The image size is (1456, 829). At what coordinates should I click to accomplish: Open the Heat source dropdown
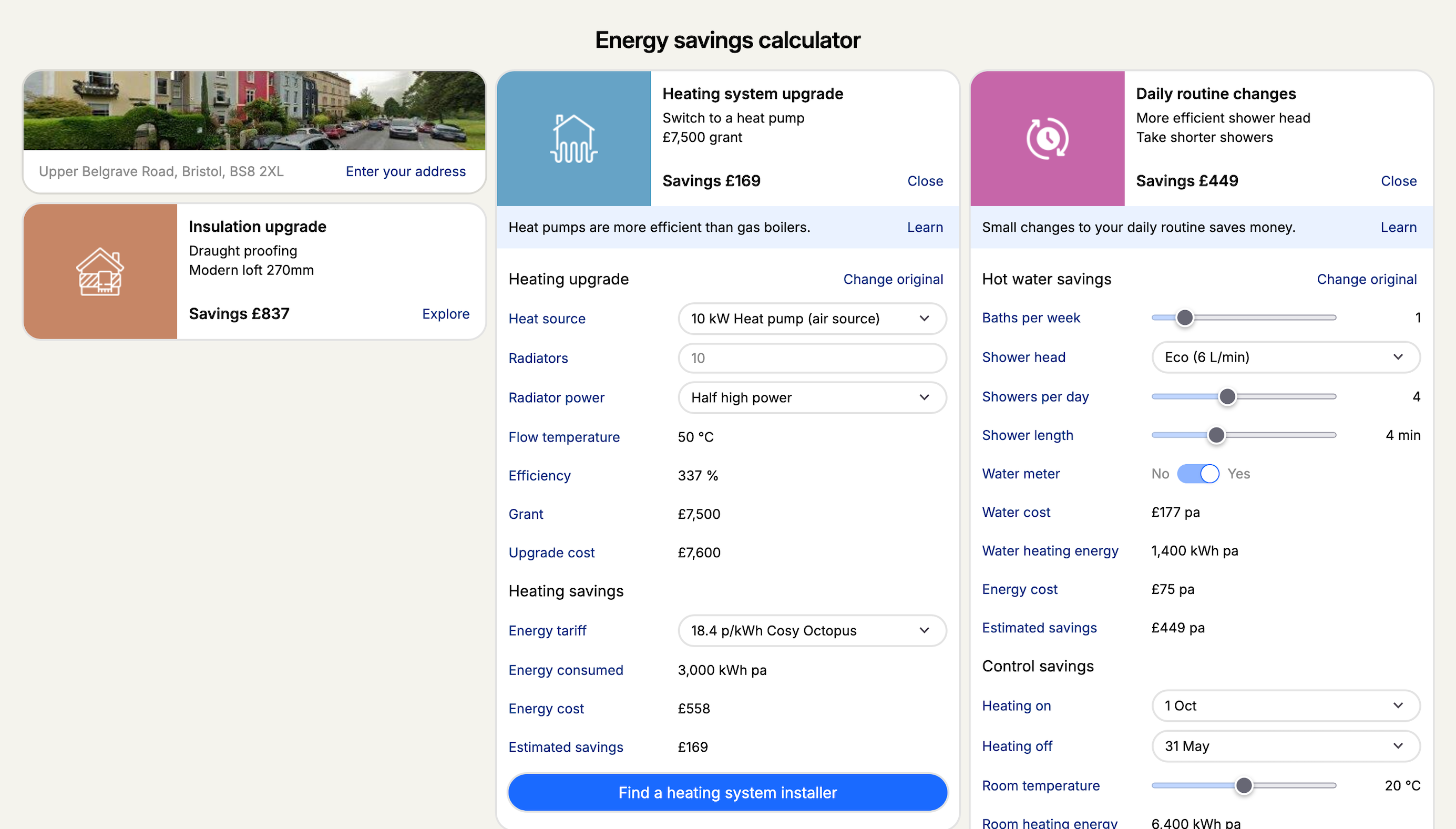tap(812, 319)
